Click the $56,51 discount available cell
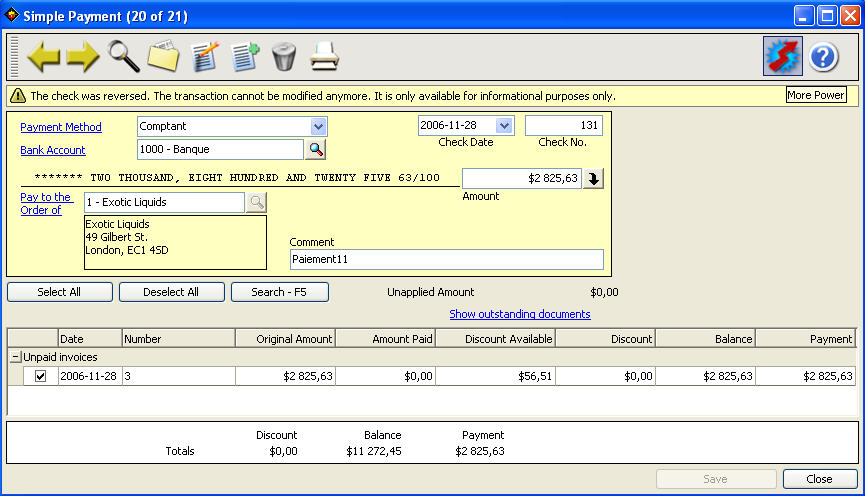865x496 pixels. 495,376
